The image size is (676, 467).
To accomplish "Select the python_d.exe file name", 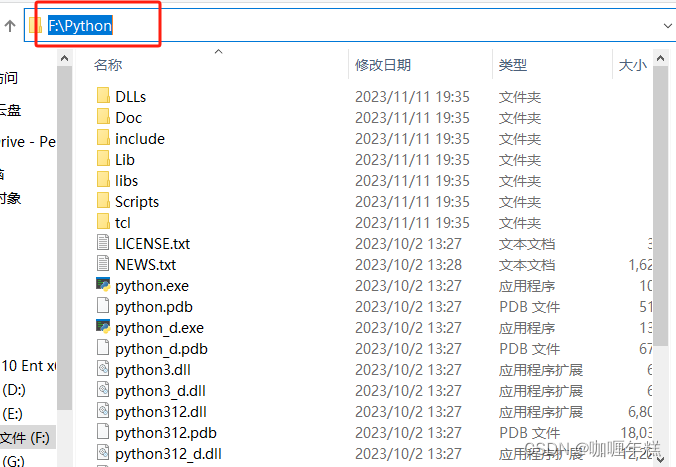I will click(159, 328).
